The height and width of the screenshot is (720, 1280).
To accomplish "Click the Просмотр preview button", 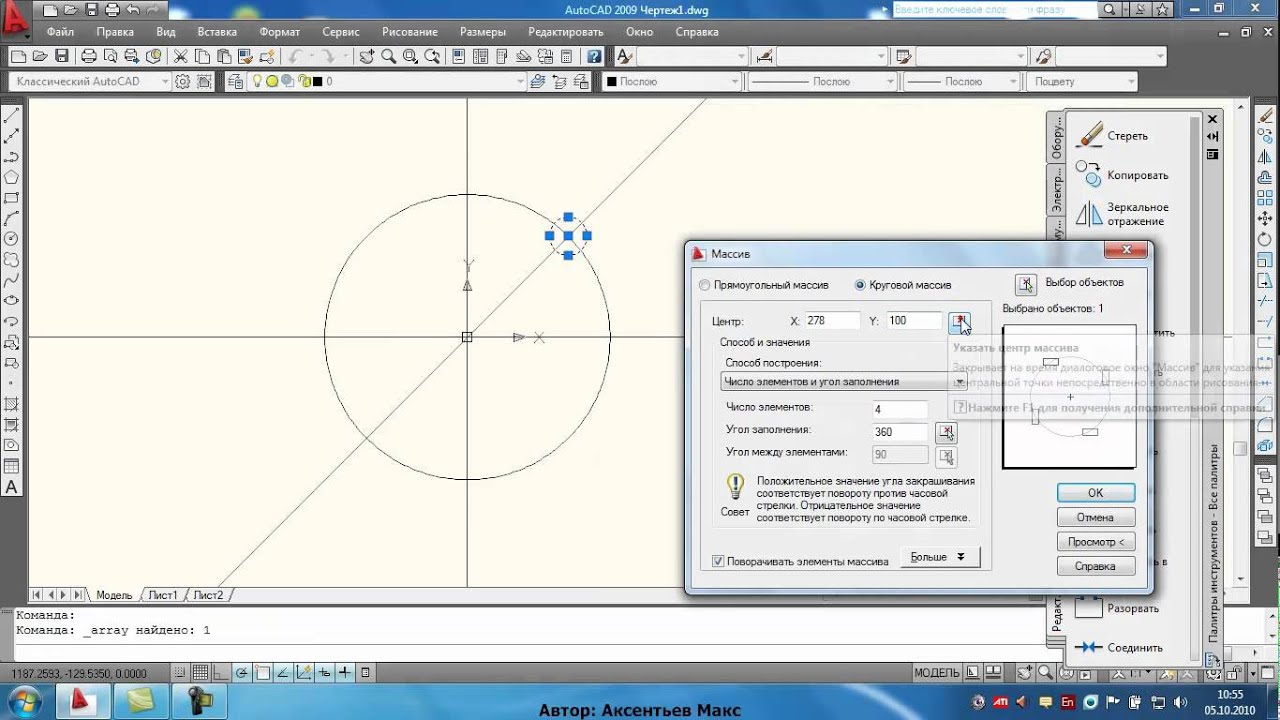I will (1095, 542).
